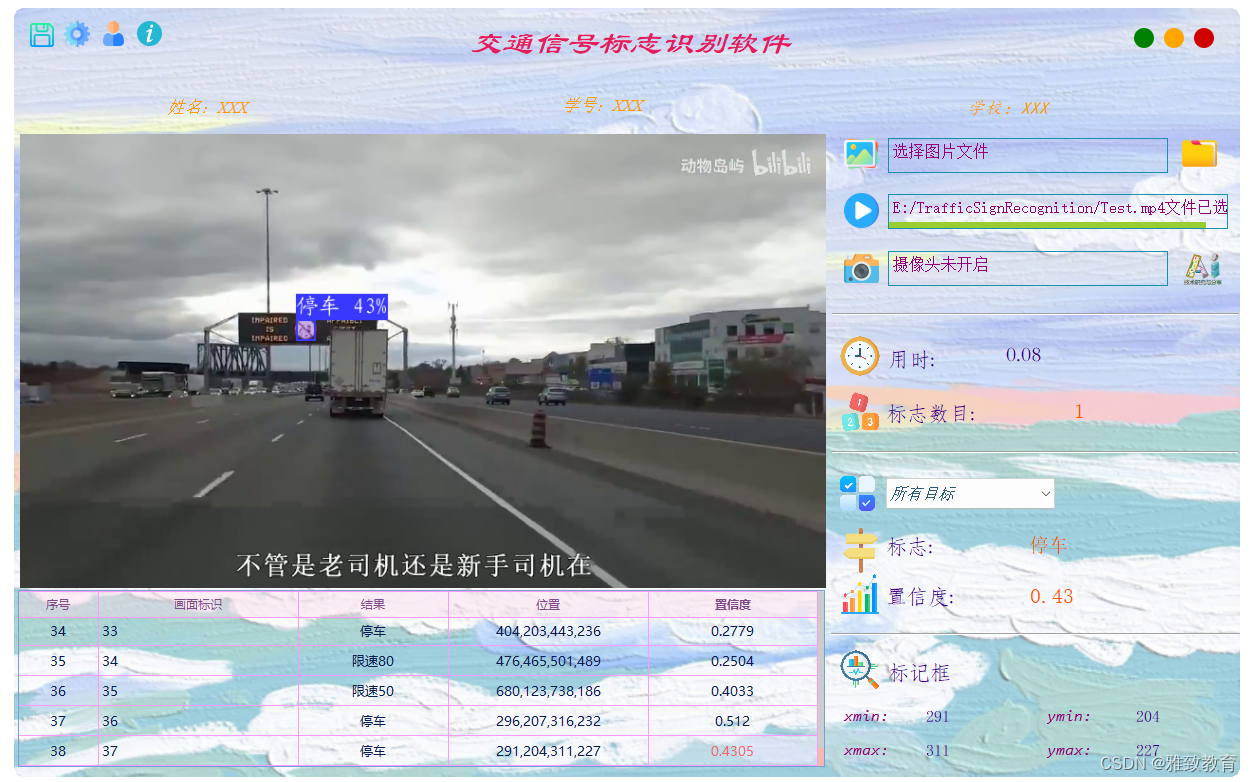
Task: Select table row with 序号 35
Action: 418,661
